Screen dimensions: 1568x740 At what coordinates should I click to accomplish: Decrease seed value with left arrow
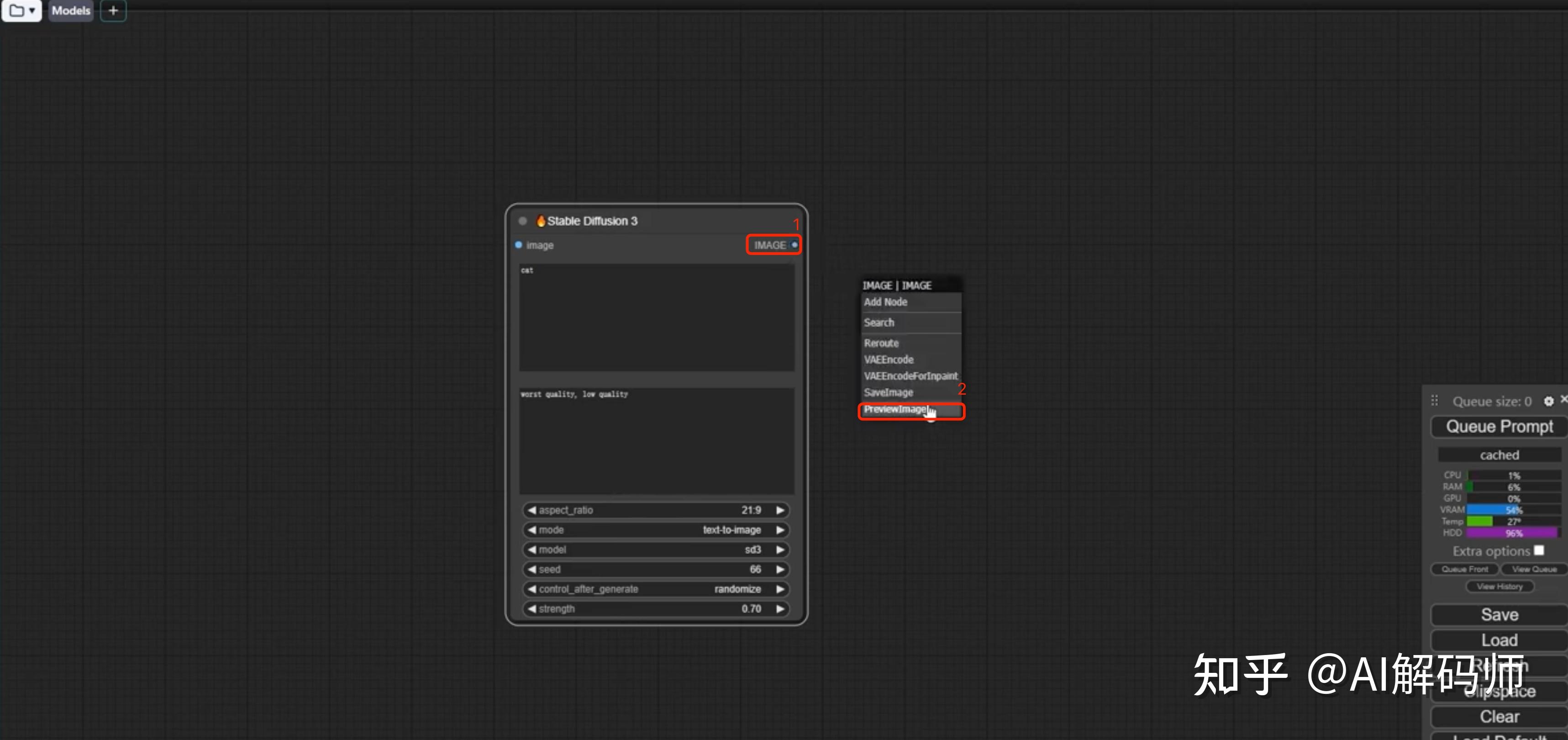(x=532, y=570)
